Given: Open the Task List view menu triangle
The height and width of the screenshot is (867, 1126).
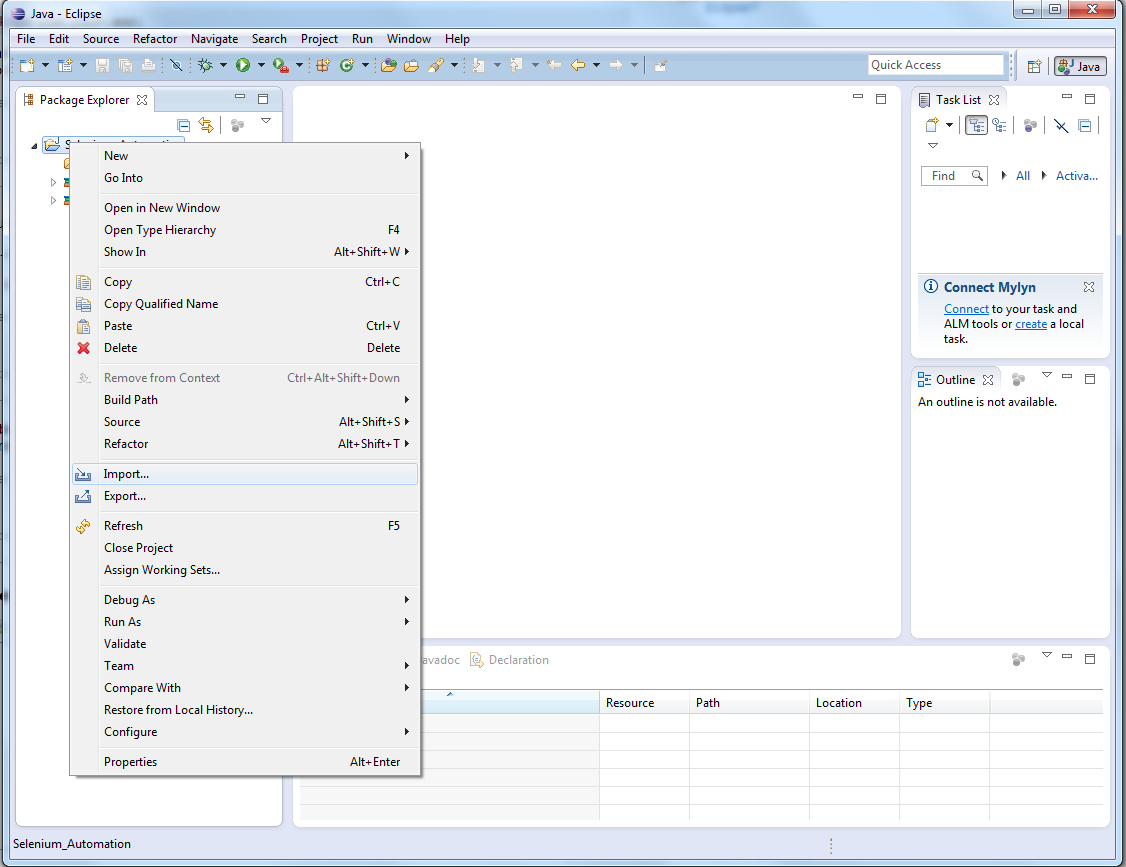Looking at the screenshot, I should pyautogui.click(x=933, y=146).
